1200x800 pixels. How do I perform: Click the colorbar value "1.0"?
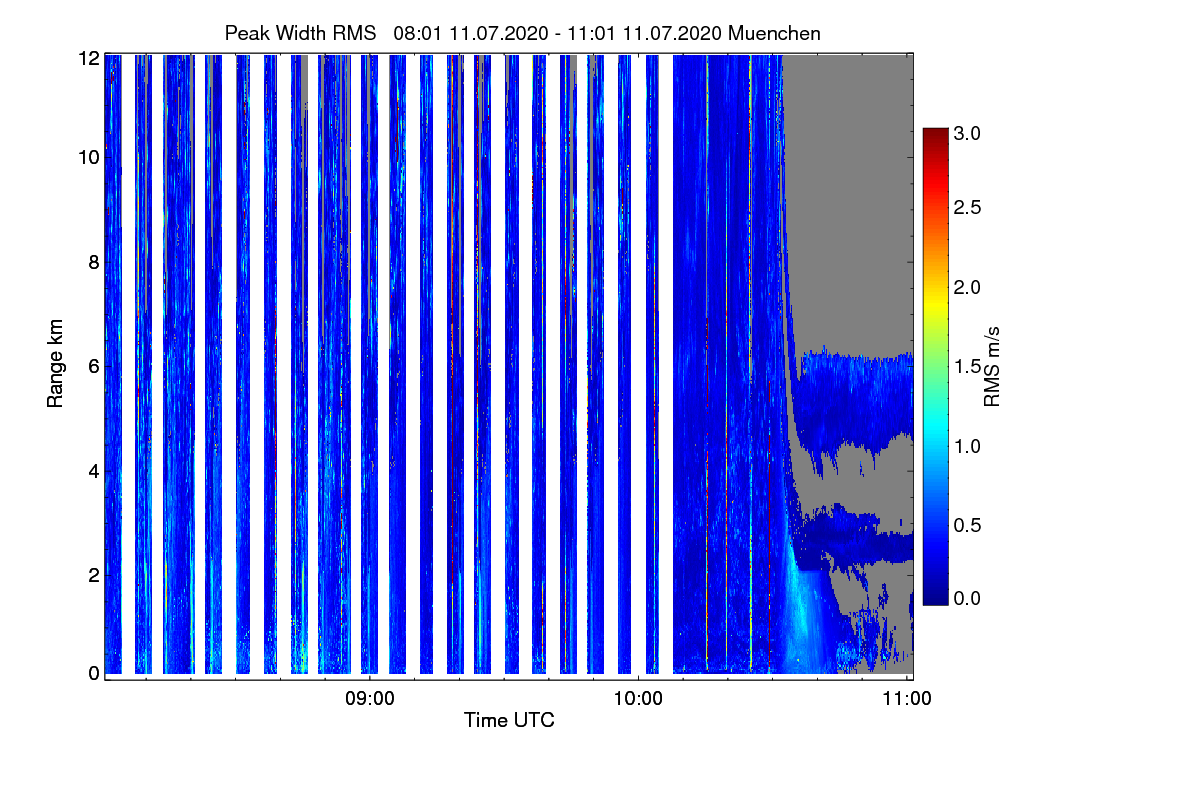pyautogui.click(x=966, y=445)
